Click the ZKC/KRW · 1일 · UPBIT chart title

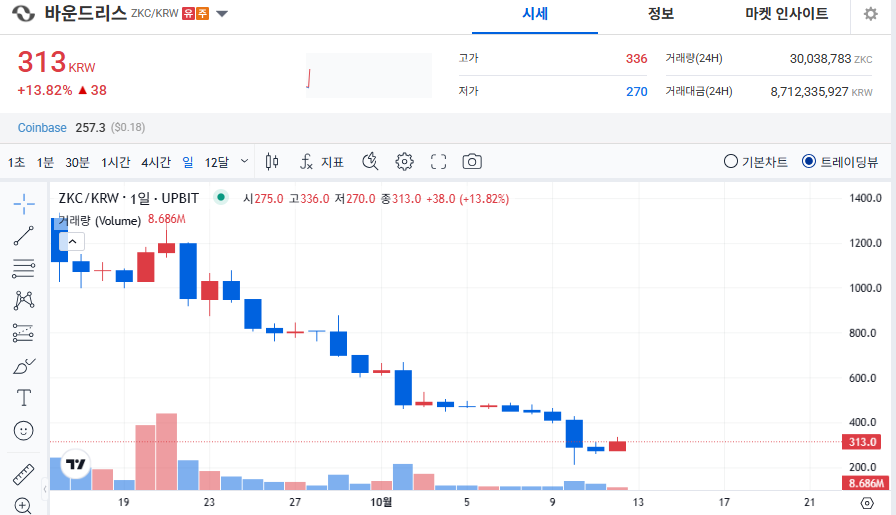pos(129,198)
